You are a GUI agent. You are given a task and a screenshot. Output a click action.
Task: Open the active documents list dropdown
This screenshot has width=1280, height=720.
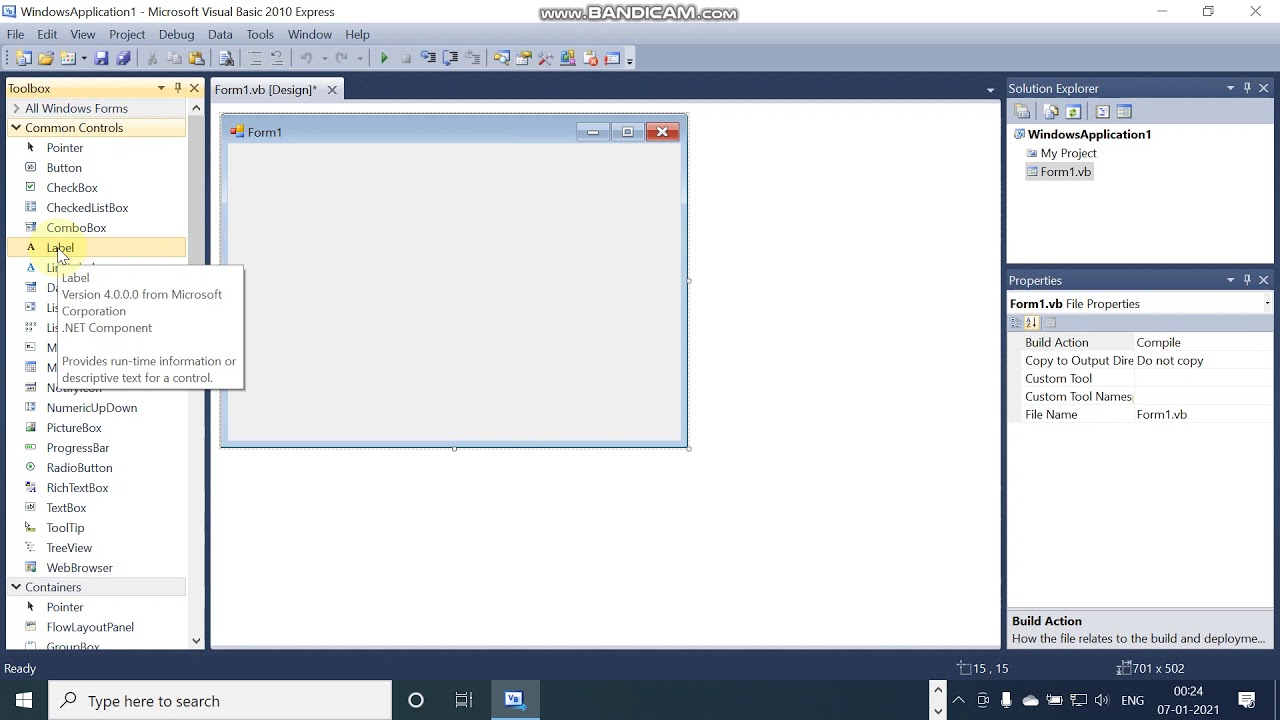990,90
